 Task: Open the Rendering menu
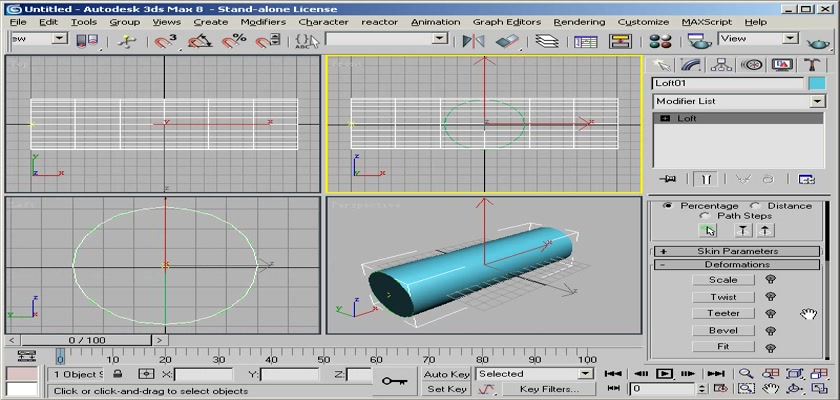pos(579,22)
